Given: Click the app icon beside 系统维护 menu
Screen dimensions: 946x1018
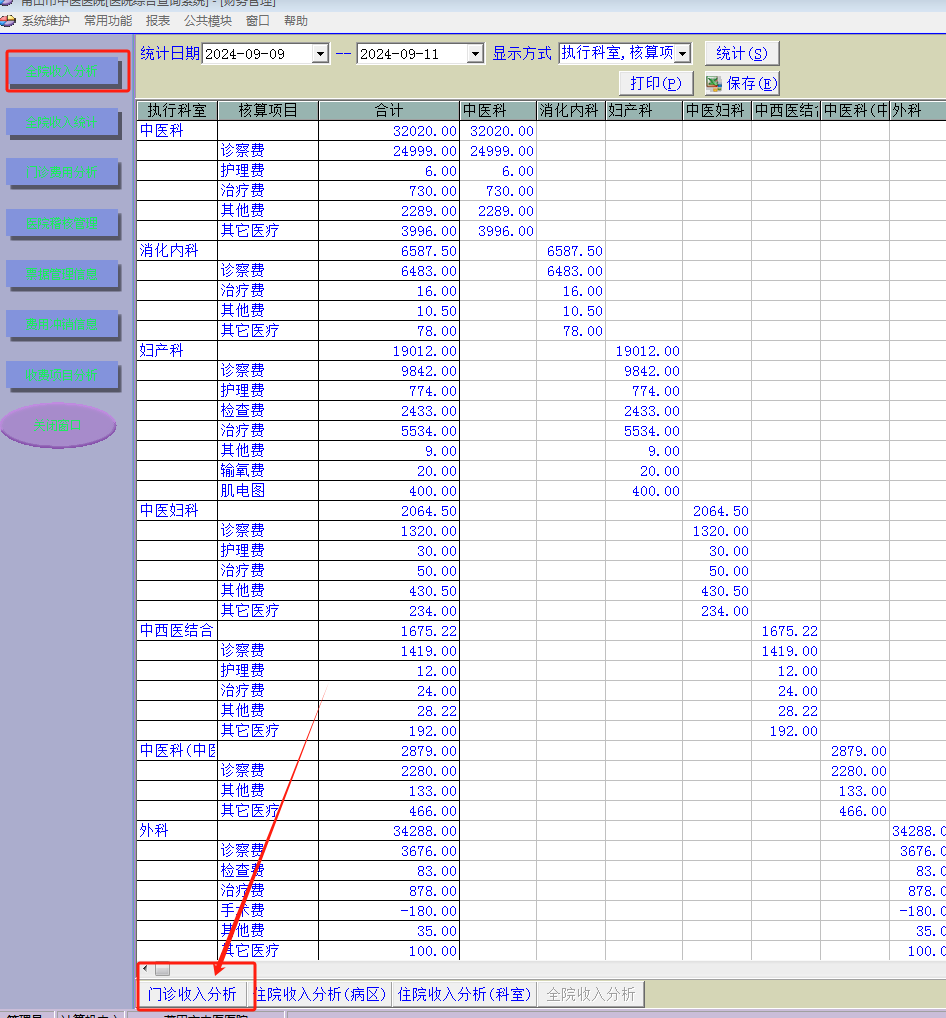Looking at the screenshot, I should pyautogui.click(x=8, y=21).
